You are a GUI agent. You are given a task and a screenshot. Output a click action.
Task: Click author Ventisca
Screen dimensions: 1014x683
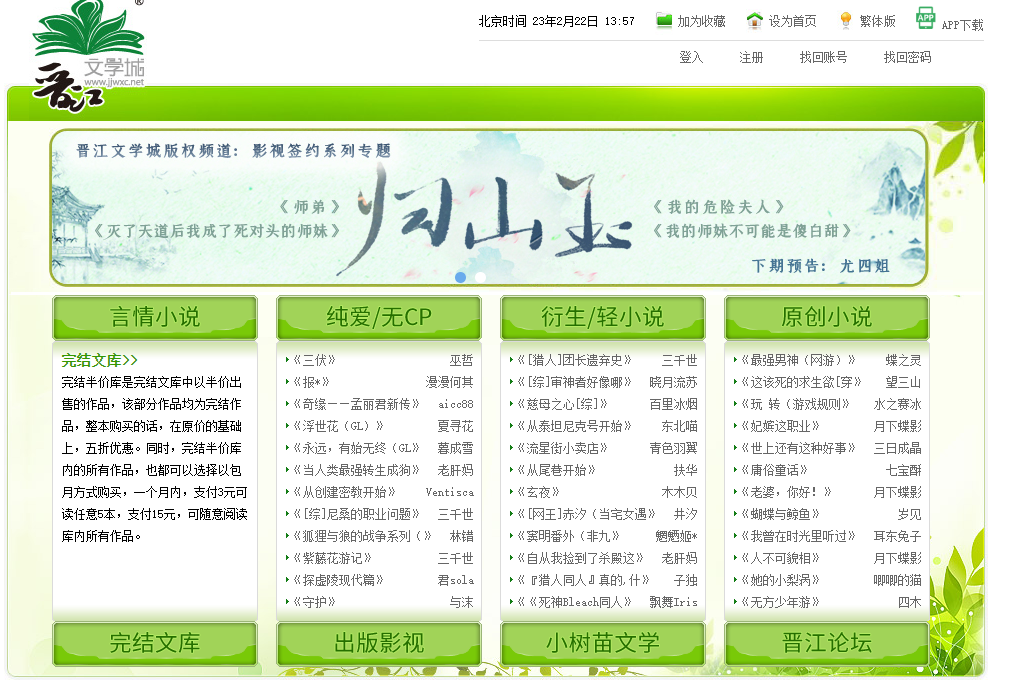449,492
